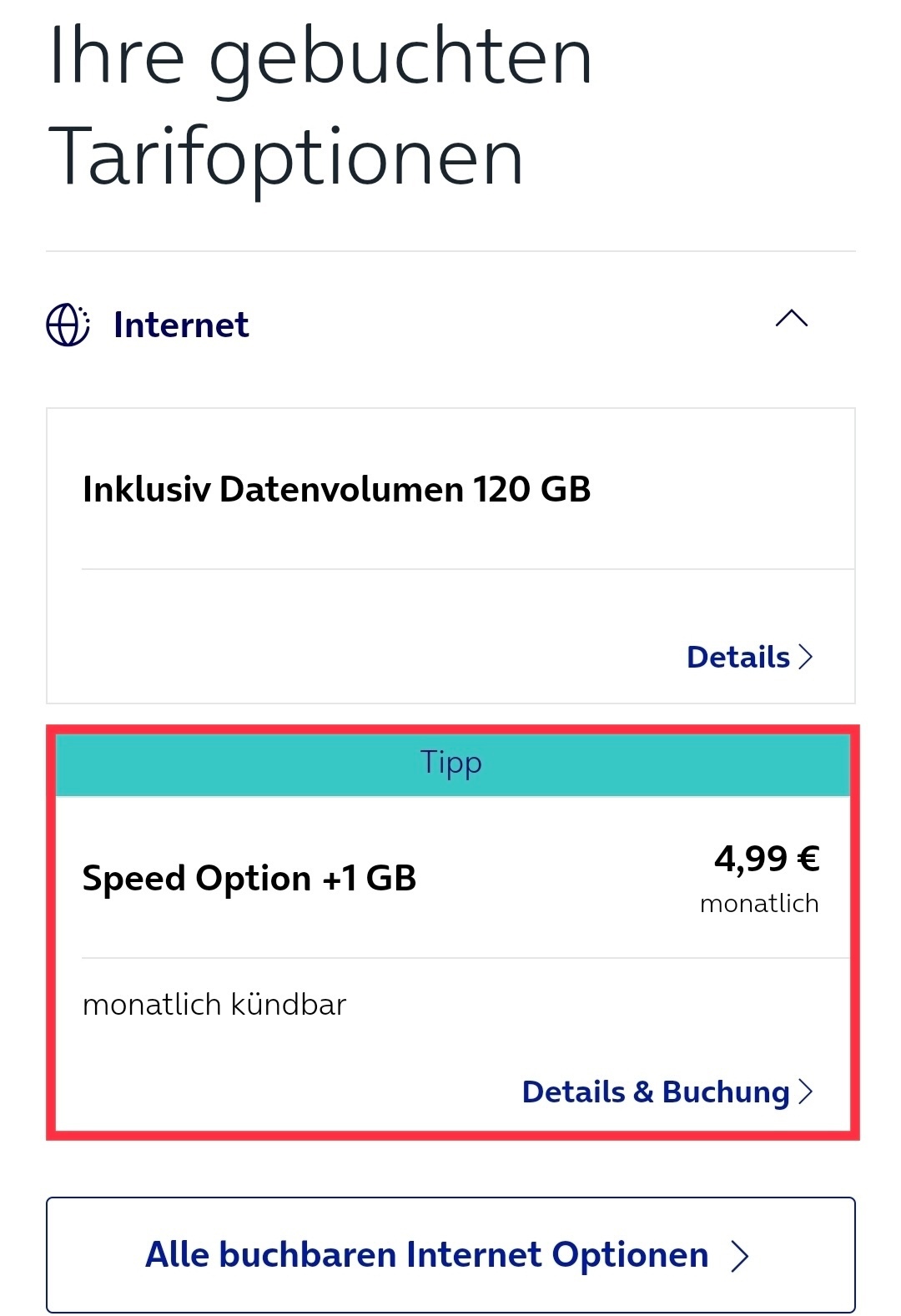
Task: Select the Speed Option tip card
Action: 452,932
